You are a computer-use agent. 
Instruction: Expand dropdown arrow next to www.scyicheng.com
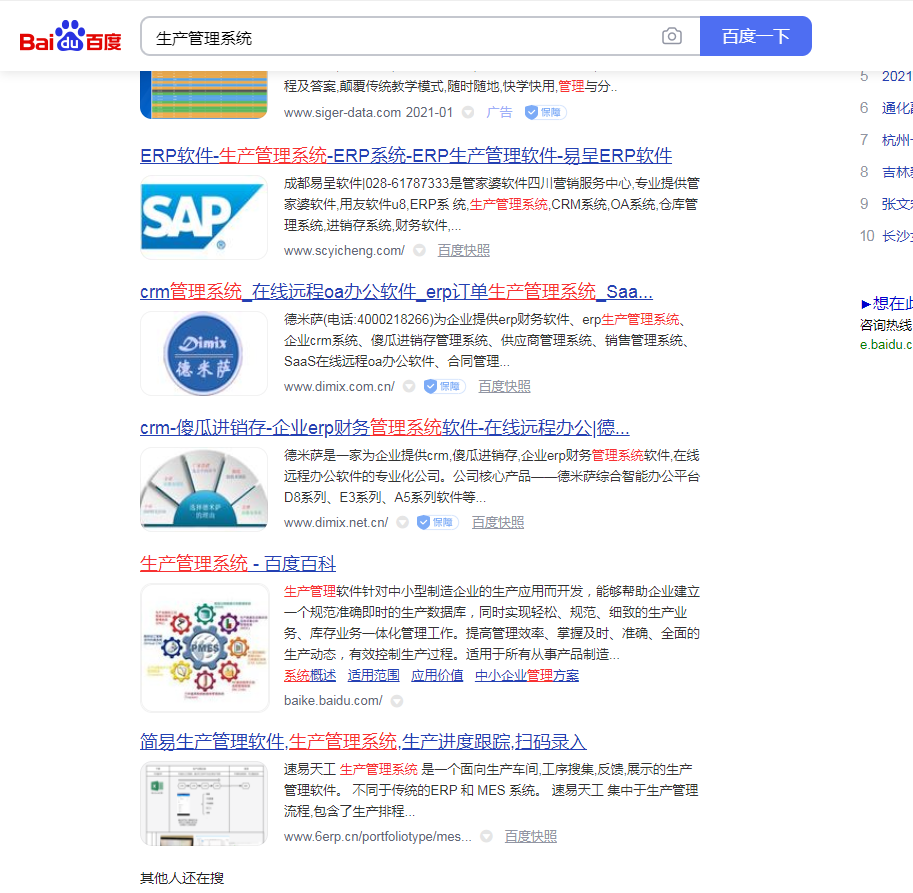[419, 250]
